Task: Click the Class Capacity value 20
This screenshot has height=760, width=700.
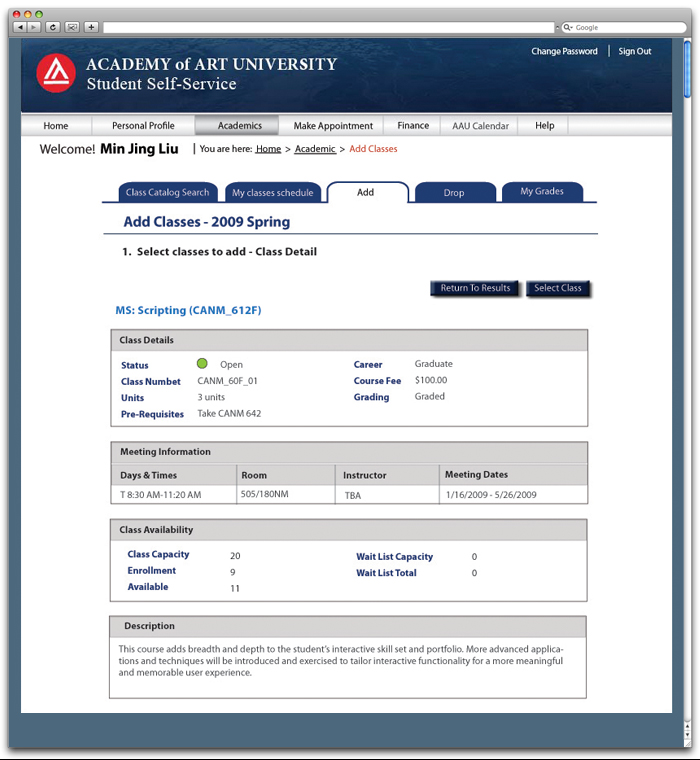Action: pos(235,556)
